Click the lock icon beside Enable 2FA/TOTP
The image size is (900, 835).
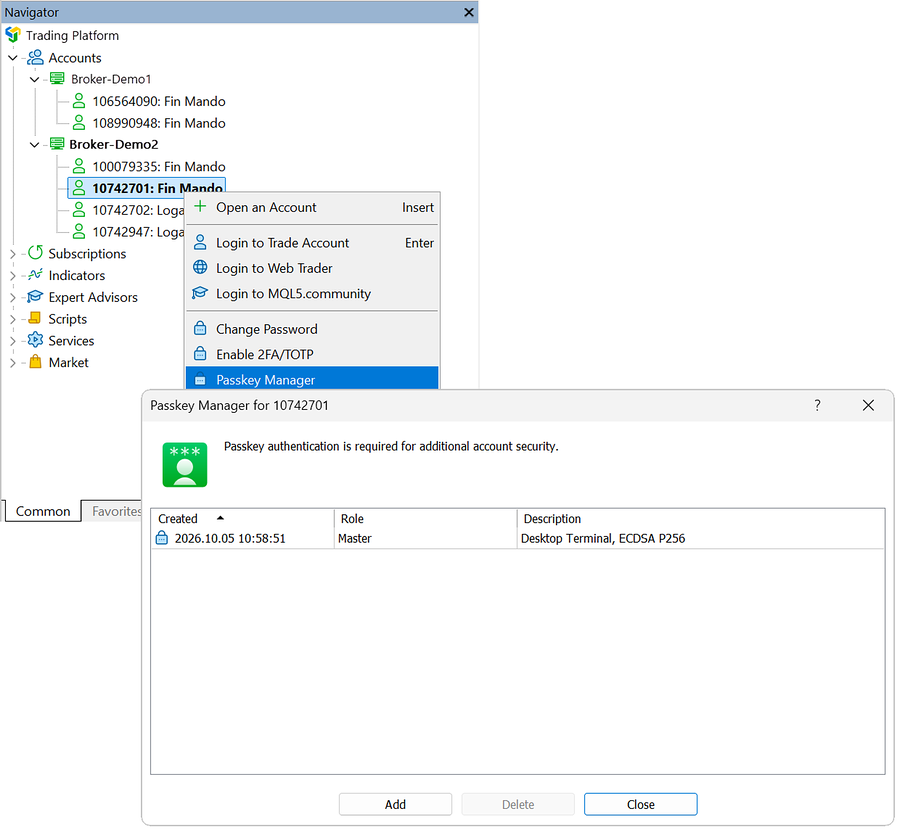200,354
